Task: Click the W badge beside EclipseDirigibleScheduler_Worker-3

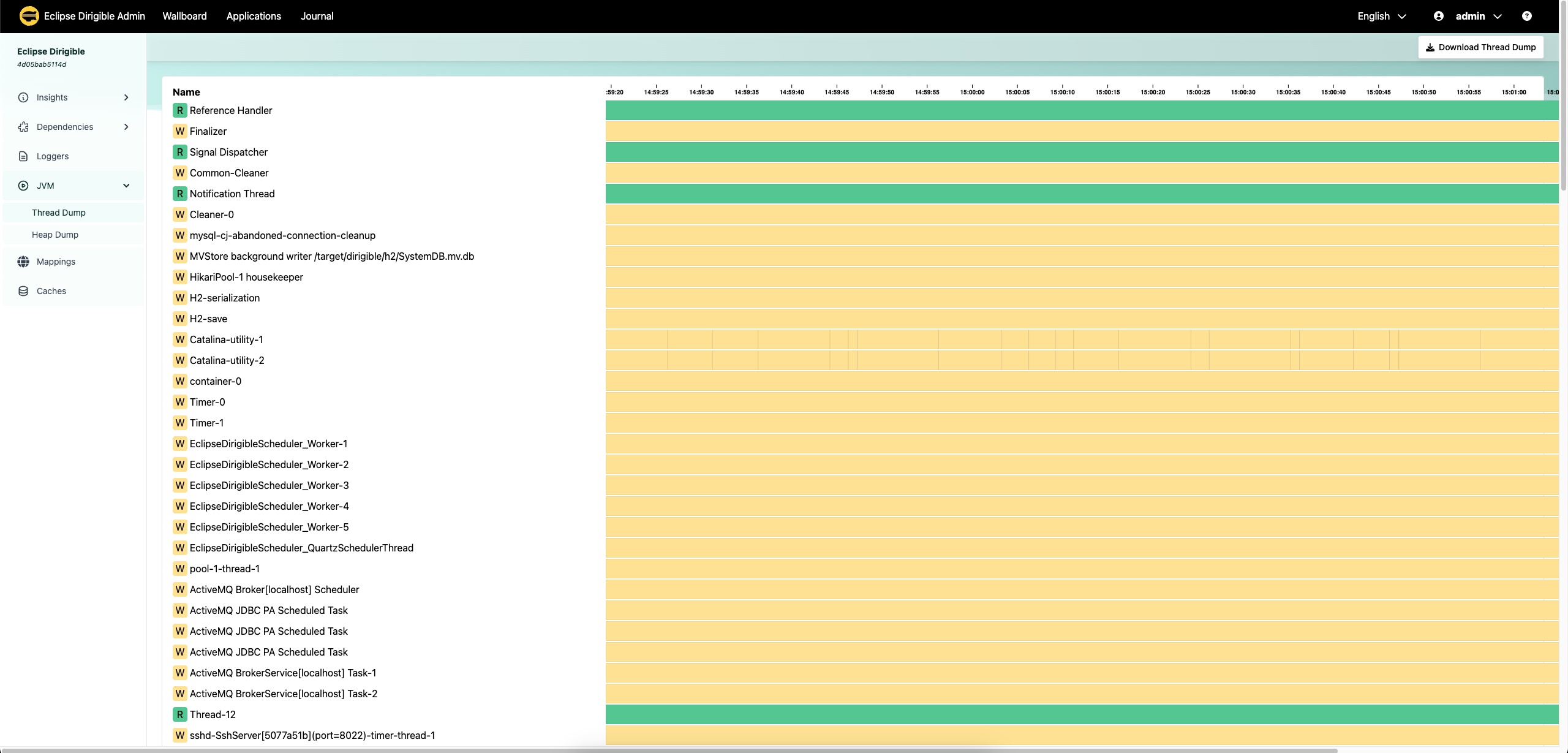Action: [x=179, y=485]
